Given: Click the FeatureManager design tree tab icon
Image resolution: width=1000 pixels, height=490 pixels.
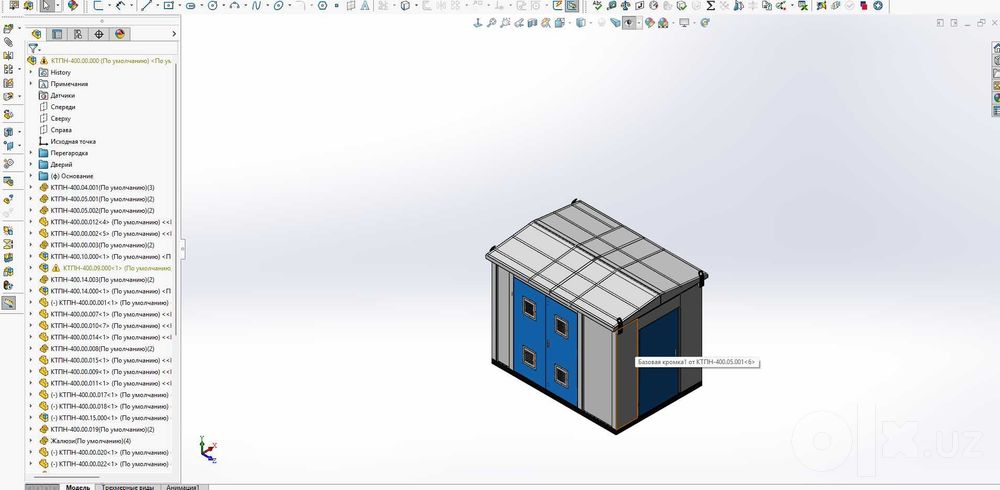Looking at the screenshot, I should point(36,34).
